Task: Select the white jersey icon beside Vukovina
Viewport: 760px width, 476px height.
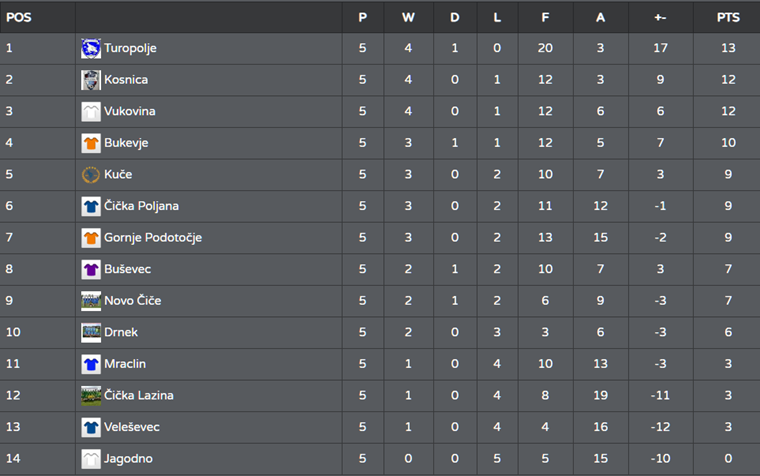Action: point(91,111)
